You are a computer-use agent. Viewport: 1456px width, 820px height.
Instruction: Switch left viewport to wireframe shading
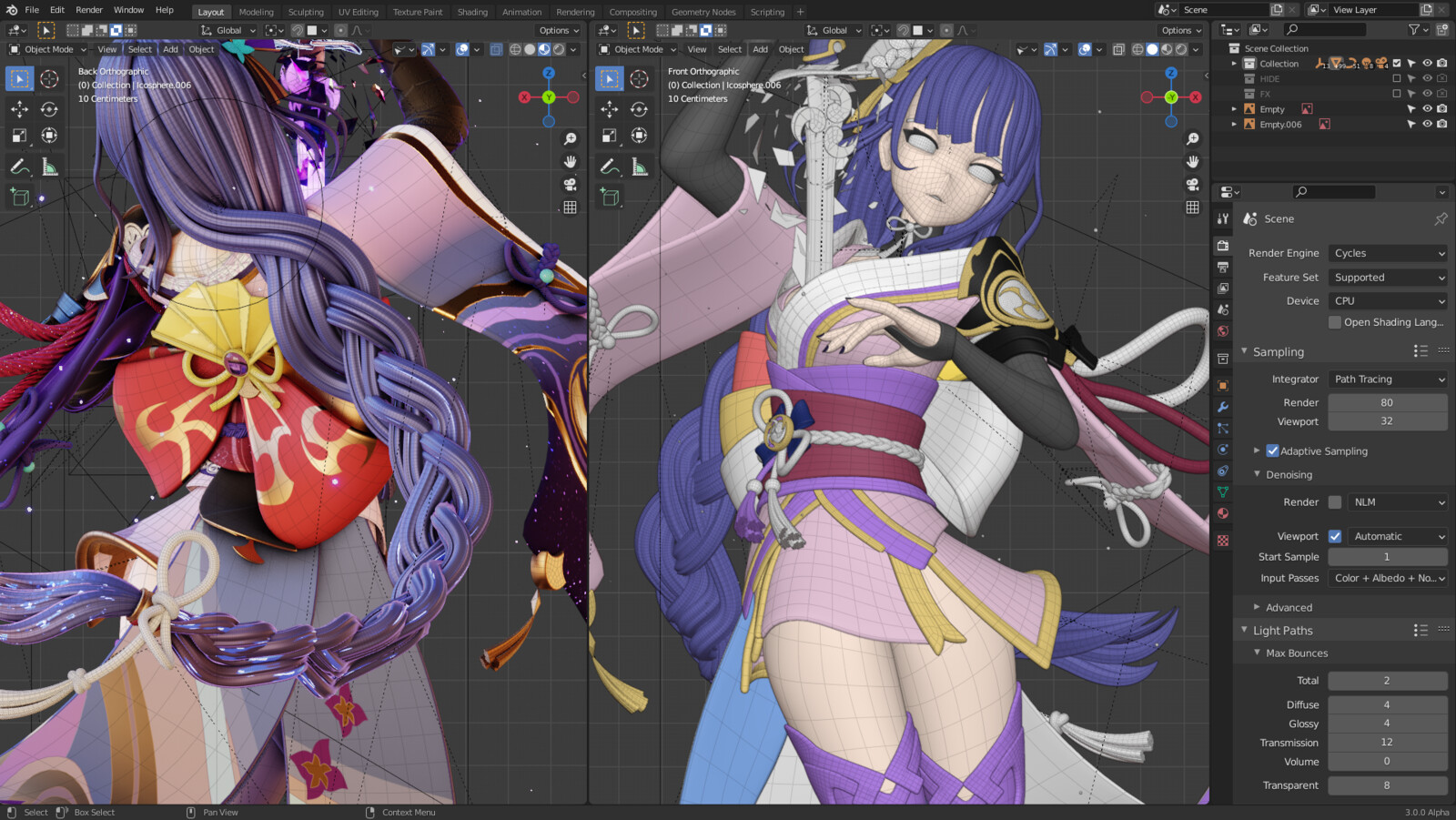(515, 49)
